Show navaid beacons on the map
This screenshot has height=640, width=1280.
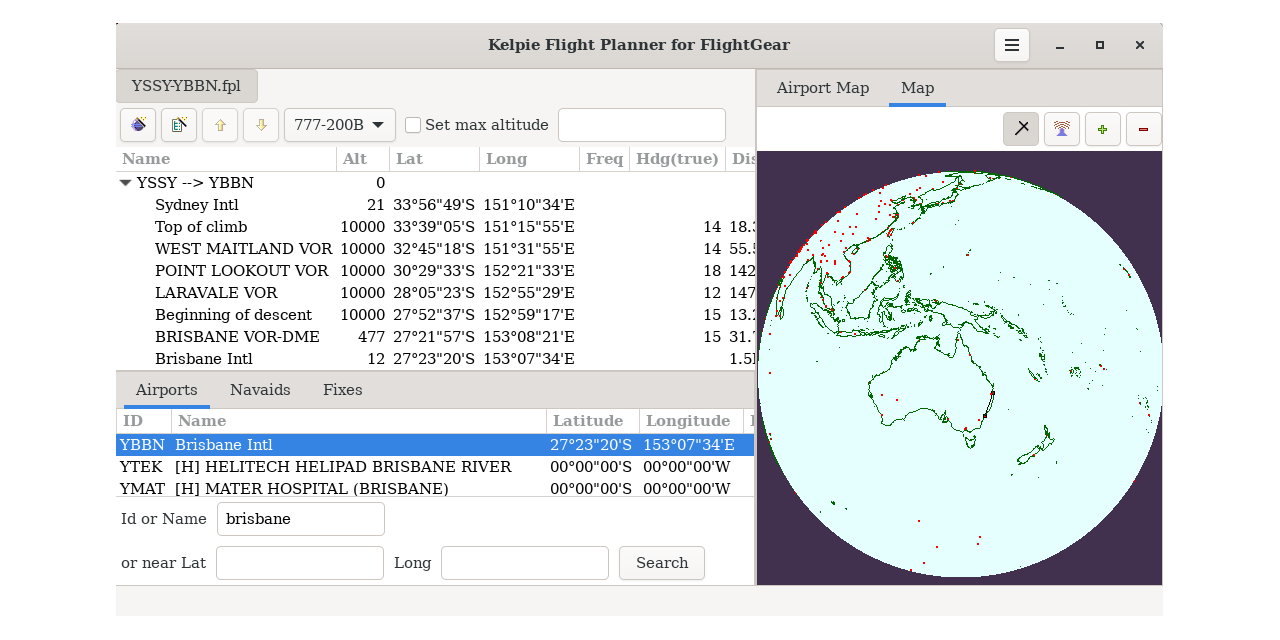point(1062,129)
